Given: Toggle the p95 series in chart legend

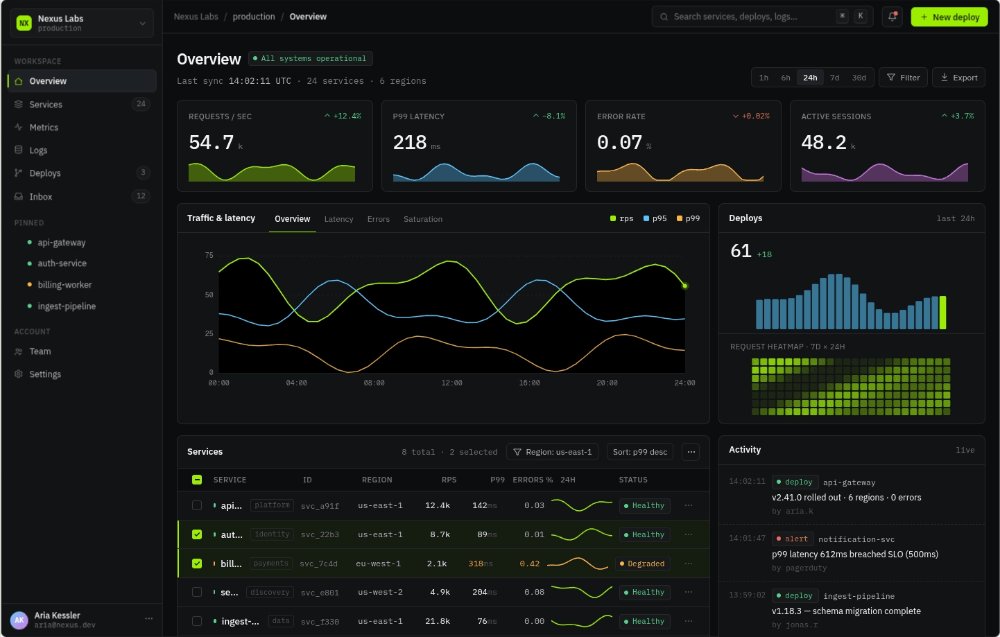Looking at the screenshot, I should [x=654, y=218].
